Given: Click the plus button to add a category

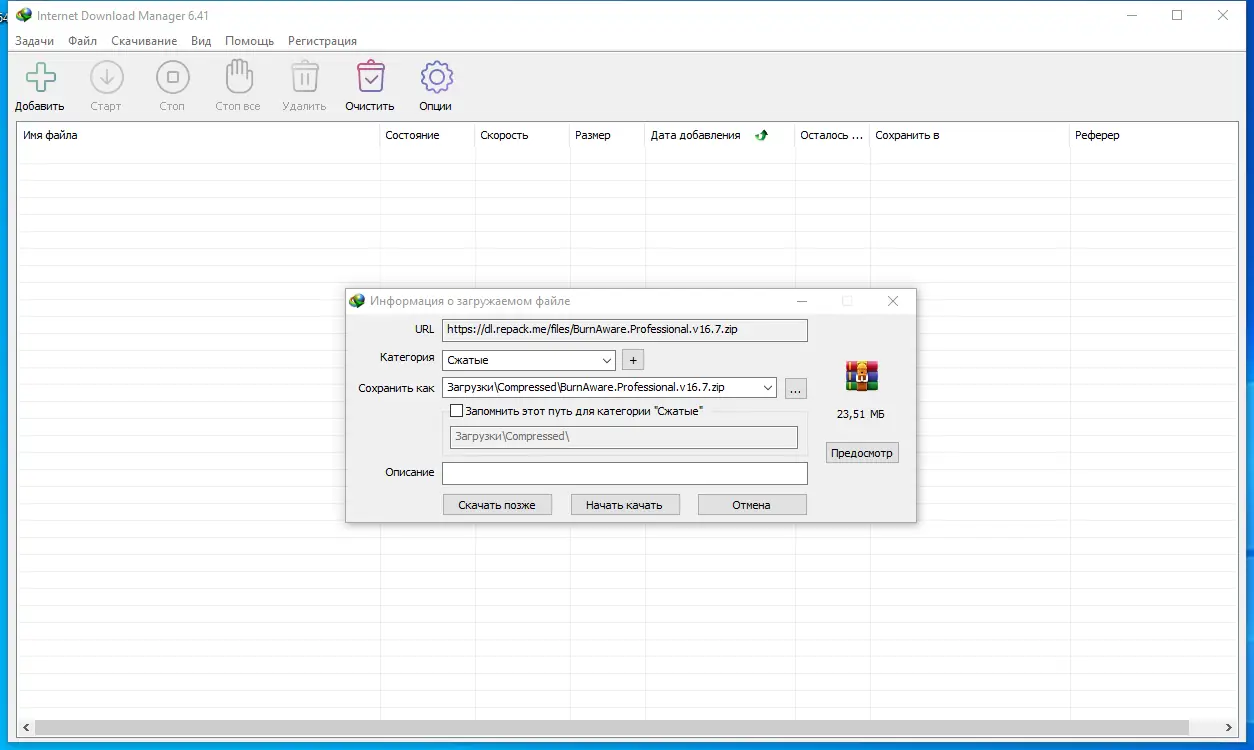Looking at the screenshot, I should tap(633, 360).
